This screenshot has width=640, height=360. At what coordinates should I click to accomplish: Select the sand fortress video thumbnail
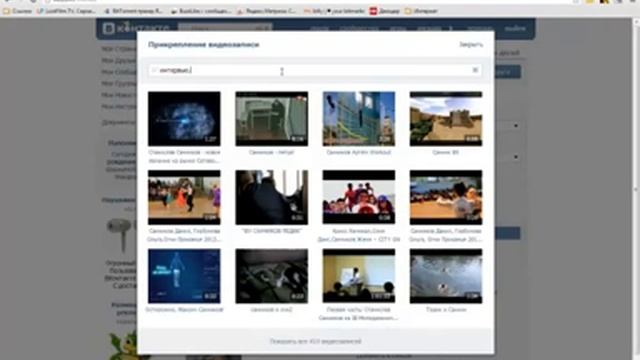[x=446, y=119]
